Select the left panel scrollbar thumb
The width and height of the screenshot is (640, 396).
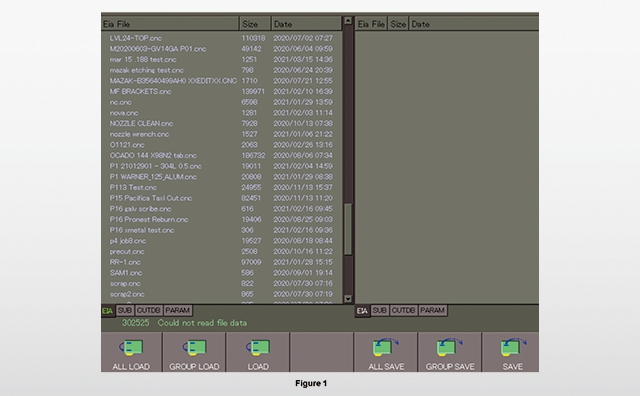(348, 229)
